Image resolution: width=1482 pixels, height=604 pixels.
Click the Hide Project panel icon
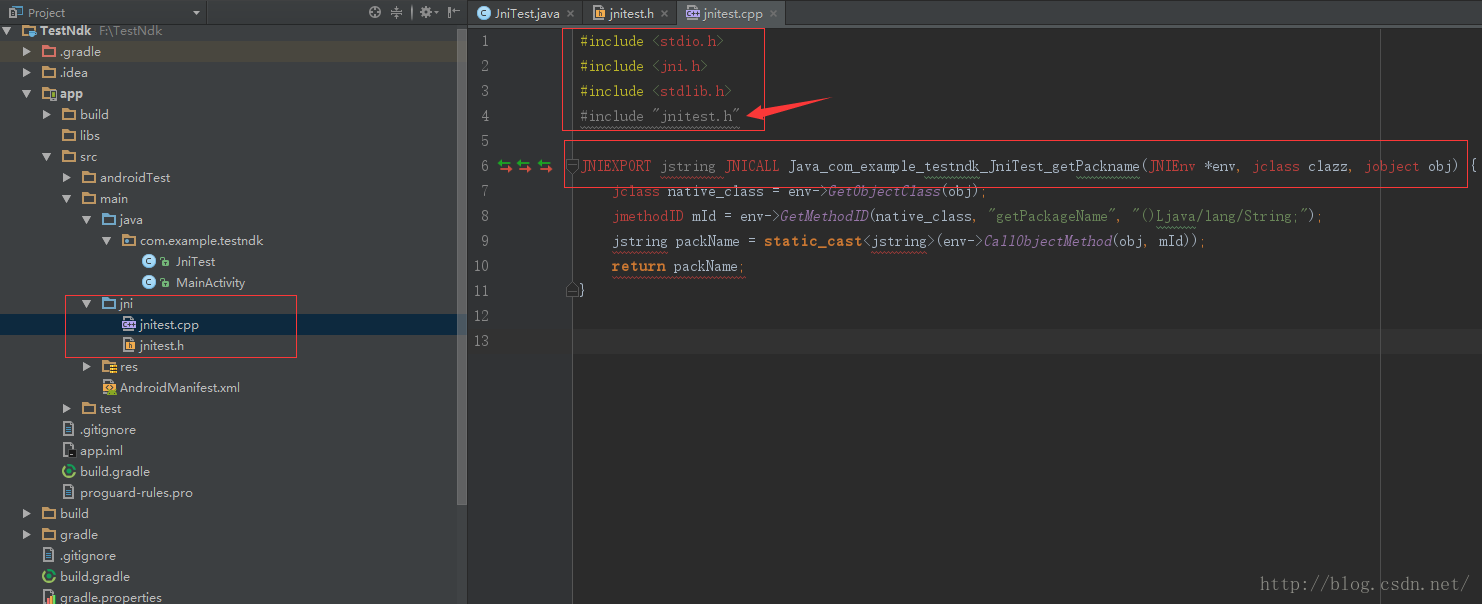coord(454,12)
